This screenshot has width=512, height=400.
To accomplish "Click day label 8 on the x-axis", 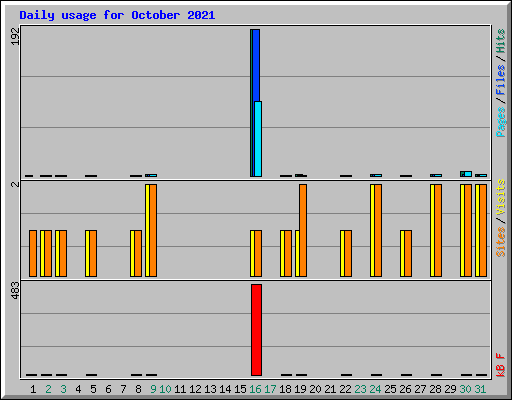I will [x=138, y=389].
